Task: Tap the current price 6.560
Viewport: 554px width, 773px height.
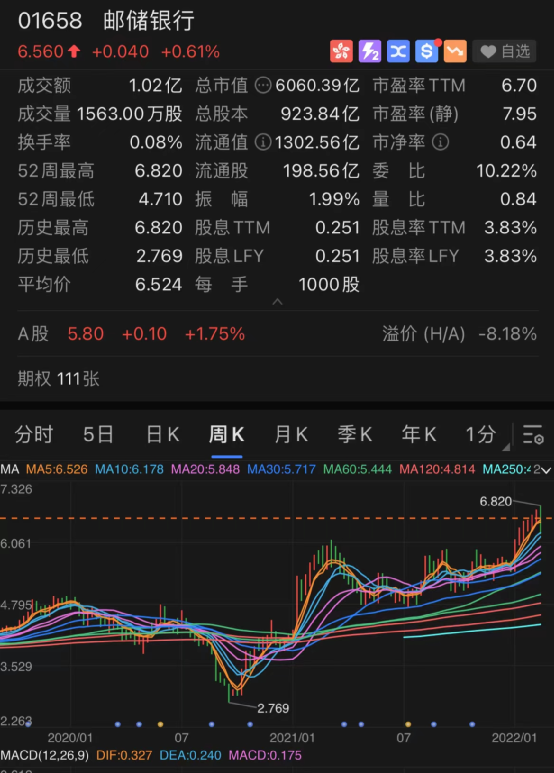Action: click(x=40, y=51)
